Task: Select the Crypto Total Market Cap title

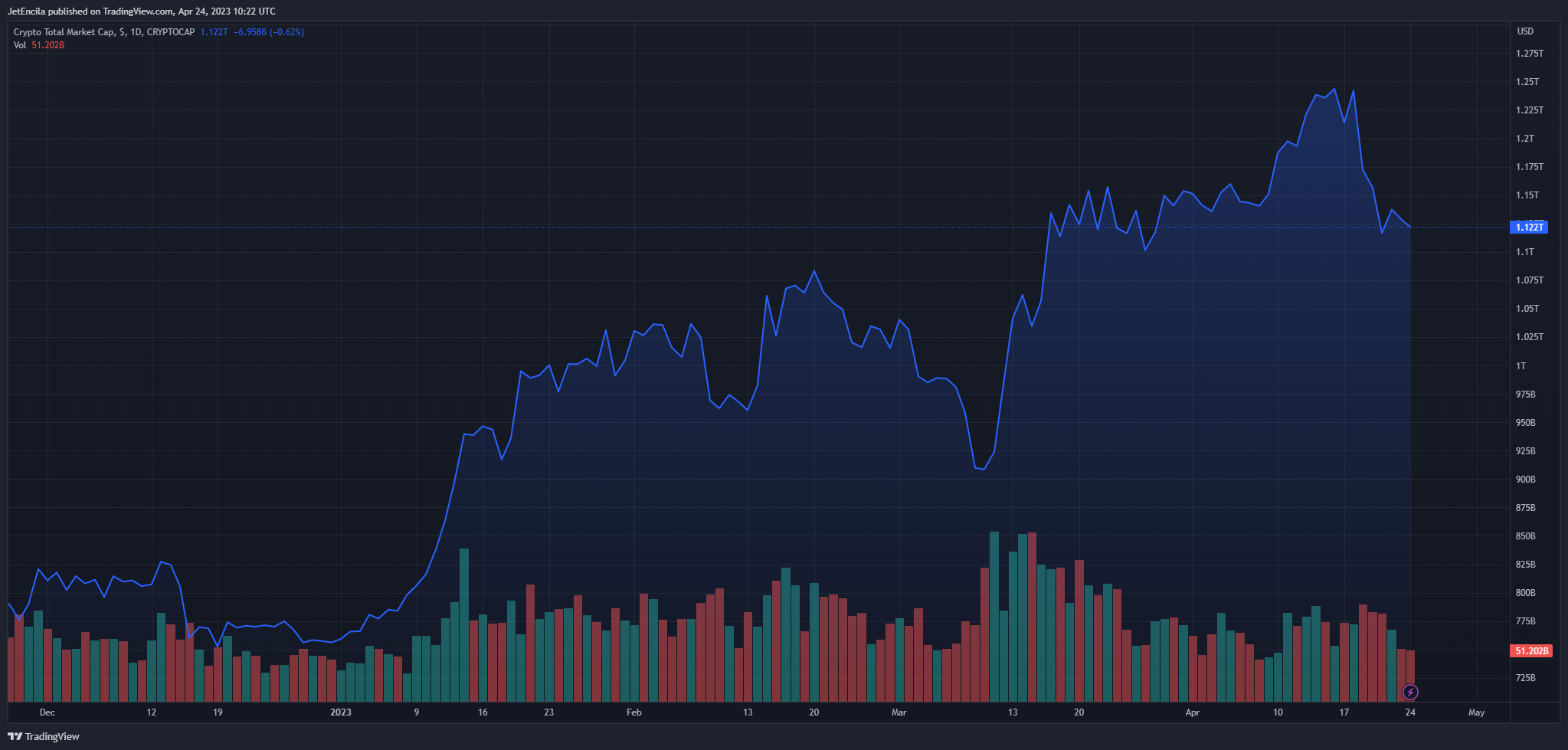Action: (64, 32)
